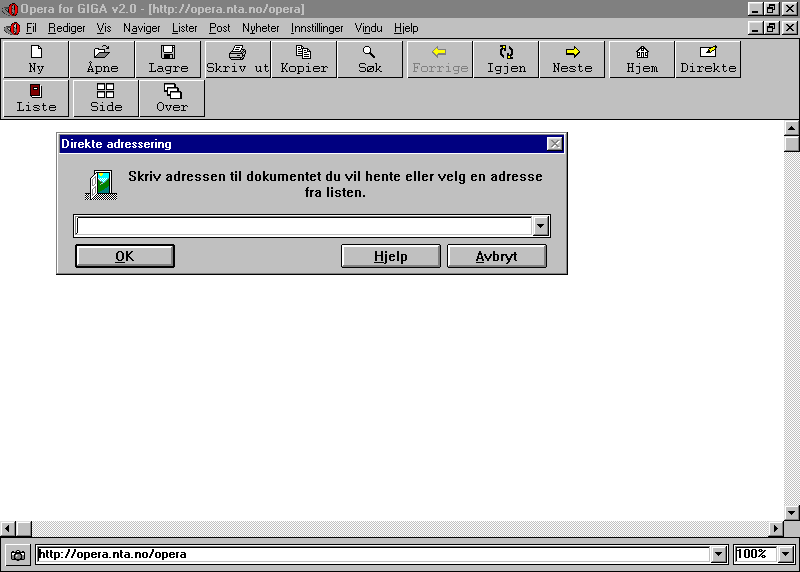This screenshot has width=800, height=572.
Task: Print using the Skriv ut button
Action: pyautogui.click(x=237, y=60)
